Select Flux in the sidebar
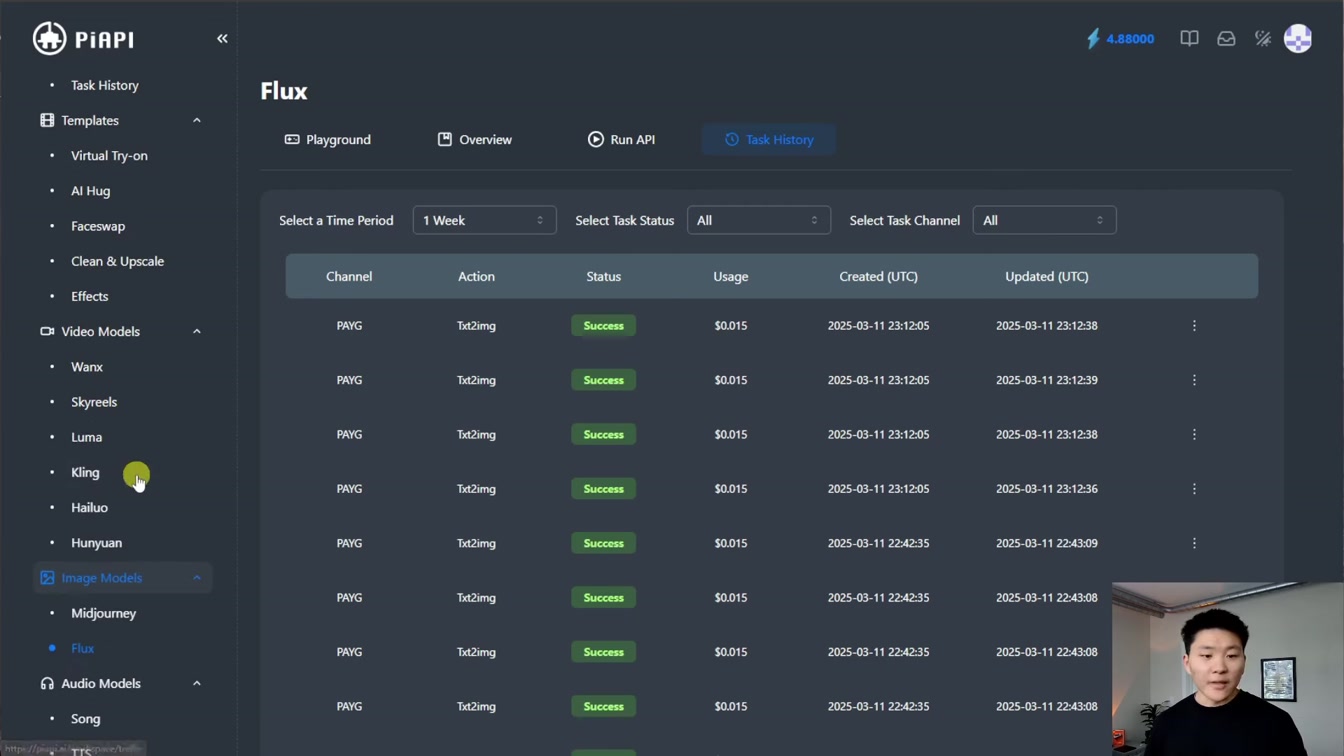1344x756 pixels. (x=82, y=648)
